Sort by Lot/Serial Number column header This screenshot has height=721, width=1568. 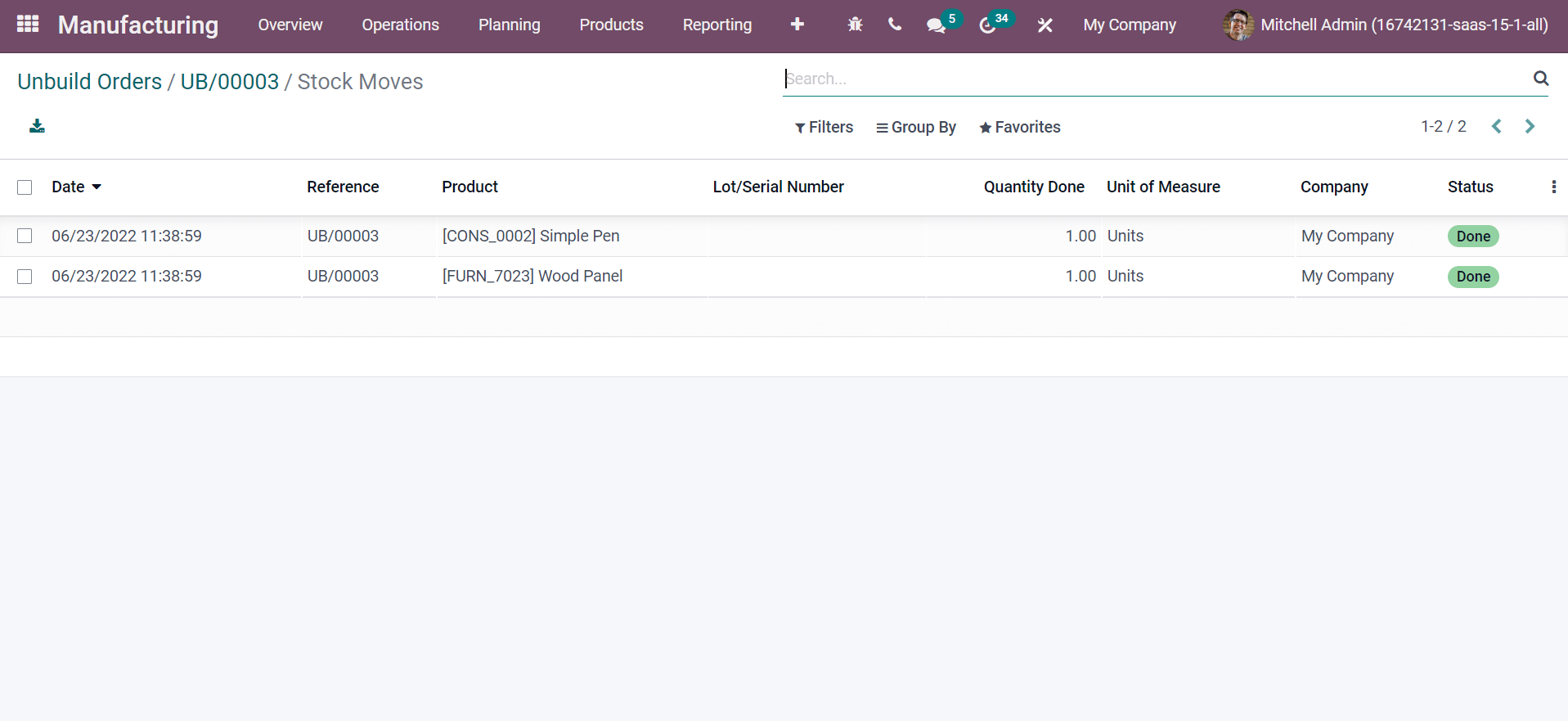tap(779, 187)
